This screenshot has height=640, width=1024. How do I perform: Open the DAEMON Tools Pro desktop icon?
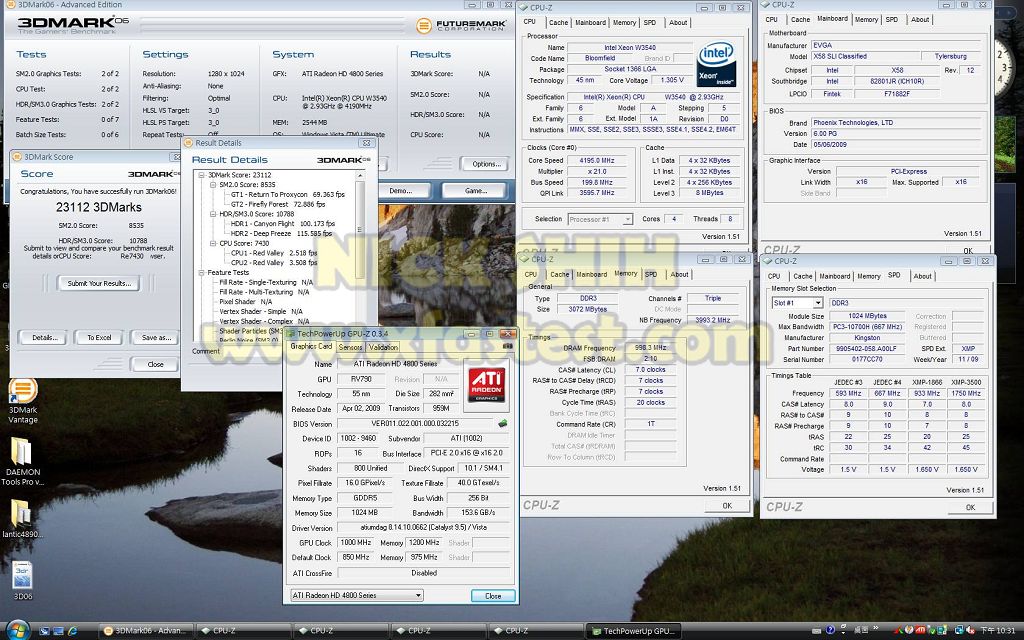coord(22,453)
